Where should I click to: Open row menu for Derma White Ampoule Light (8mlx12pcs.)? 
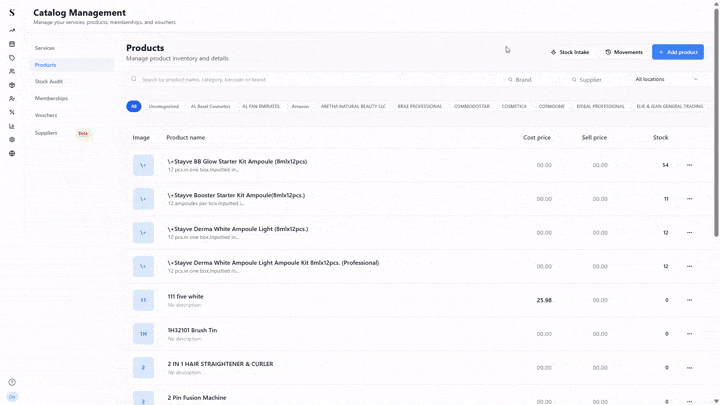click(689, 232)
